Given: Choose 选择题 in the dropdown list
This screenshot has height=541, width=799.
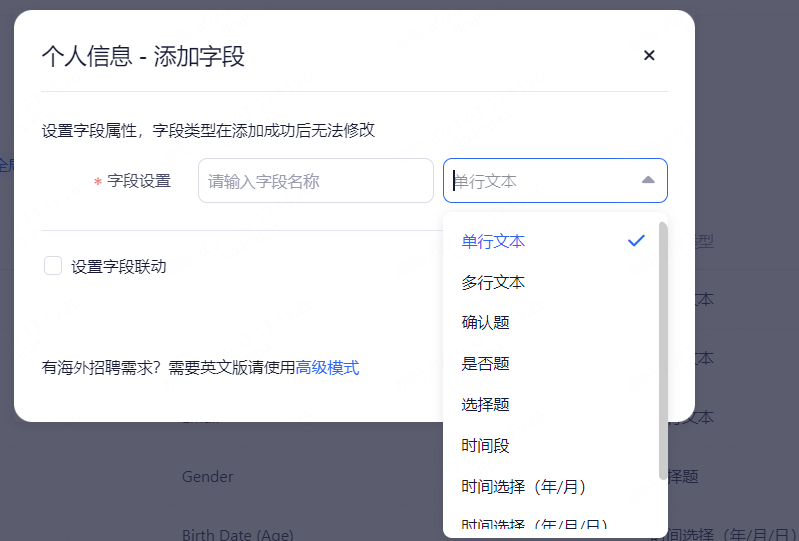Looking at the screenshot, I should pos(486,405).
